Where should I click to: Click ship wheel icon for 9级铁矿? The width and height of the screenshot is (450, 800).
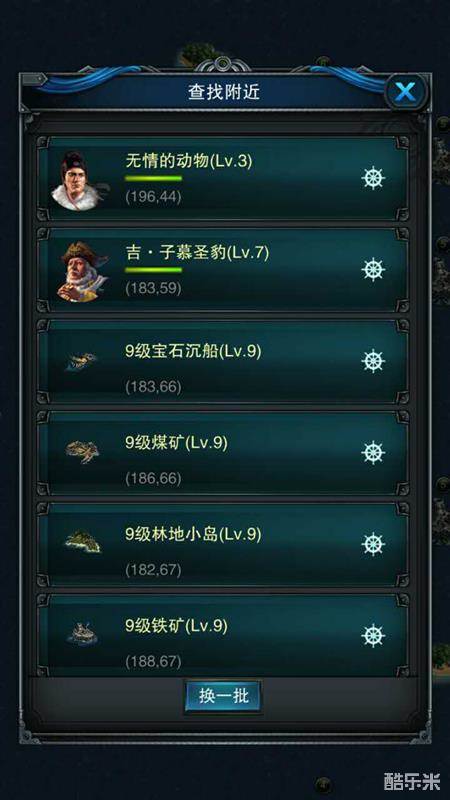(x=373, y=636)
